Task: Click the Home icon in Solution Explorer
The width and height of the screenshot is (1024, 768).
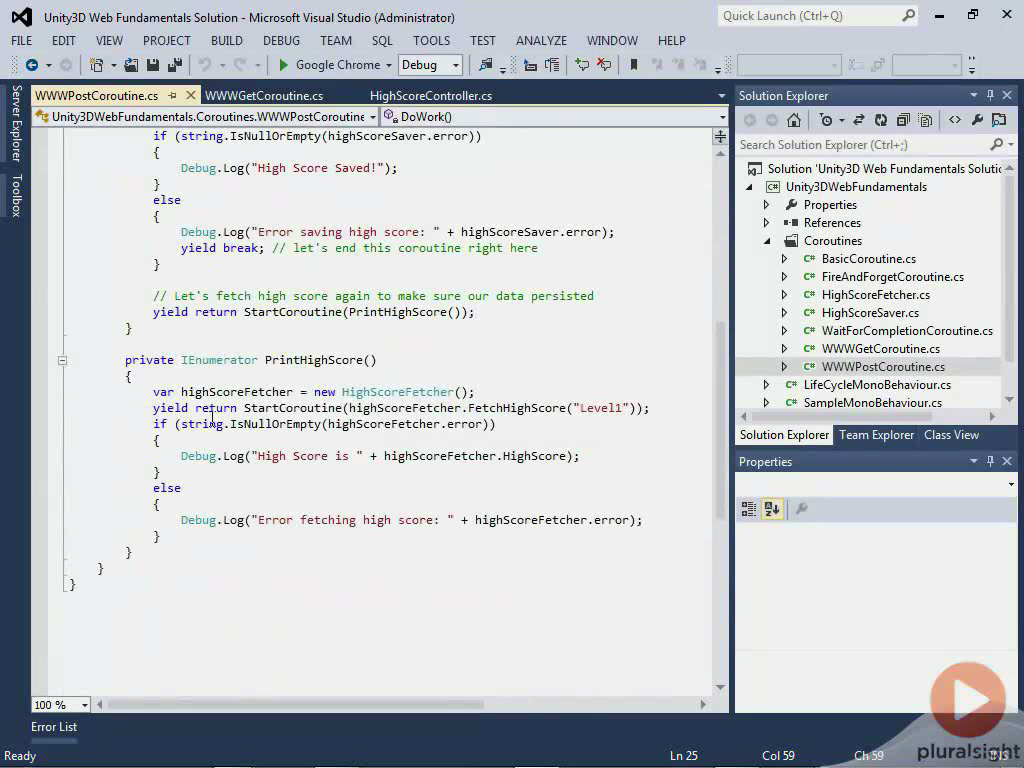Action: (x=794, y=120)
